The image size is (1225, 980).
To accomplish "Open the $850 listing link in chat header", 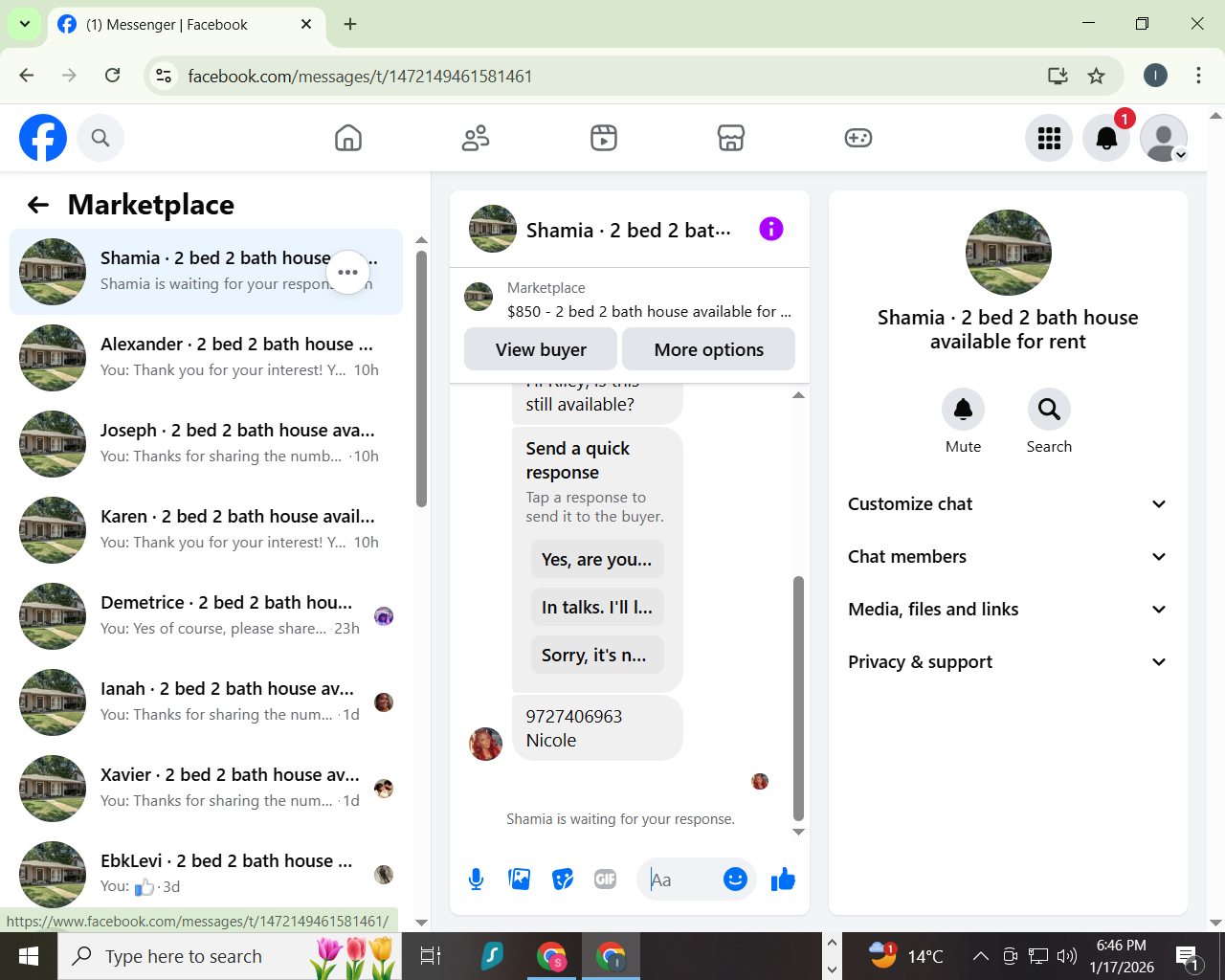I will tap(649, 311).
